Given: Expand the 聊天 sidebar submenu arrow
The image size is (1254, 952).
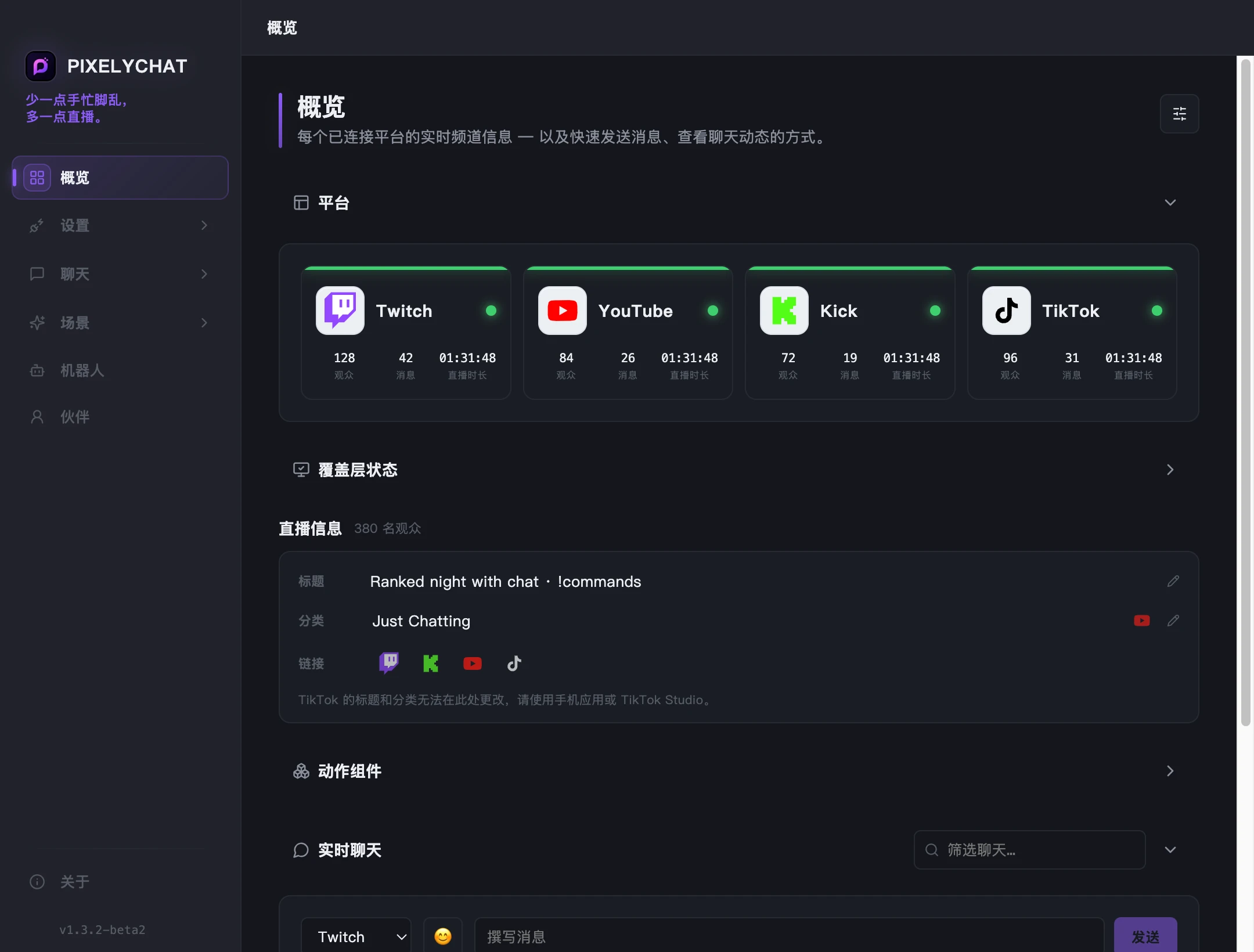Looking at the screenshot, I should click(204, 274).
